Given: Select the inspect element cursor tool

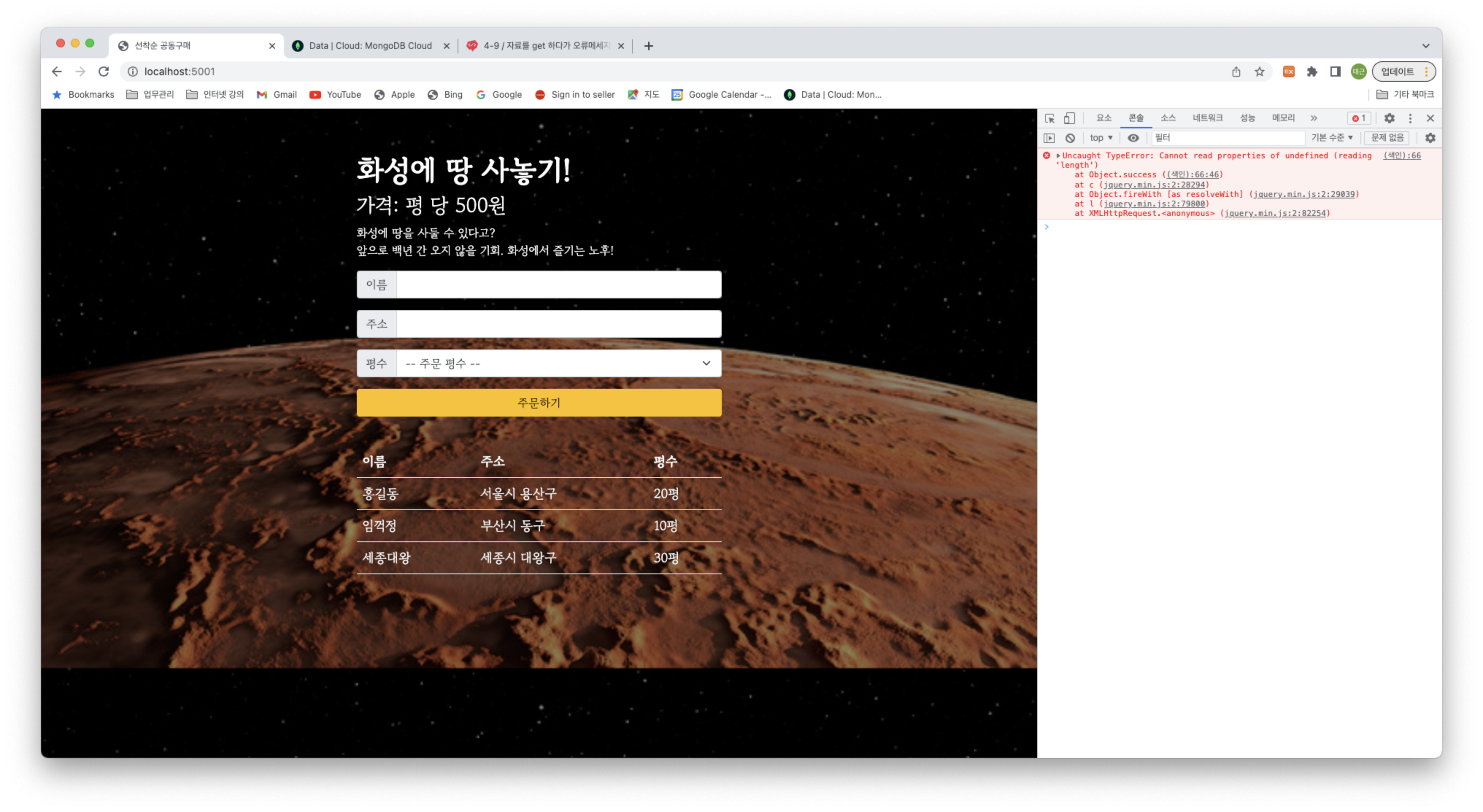Looking at the screenshot, I should [x=1049, y=118].
